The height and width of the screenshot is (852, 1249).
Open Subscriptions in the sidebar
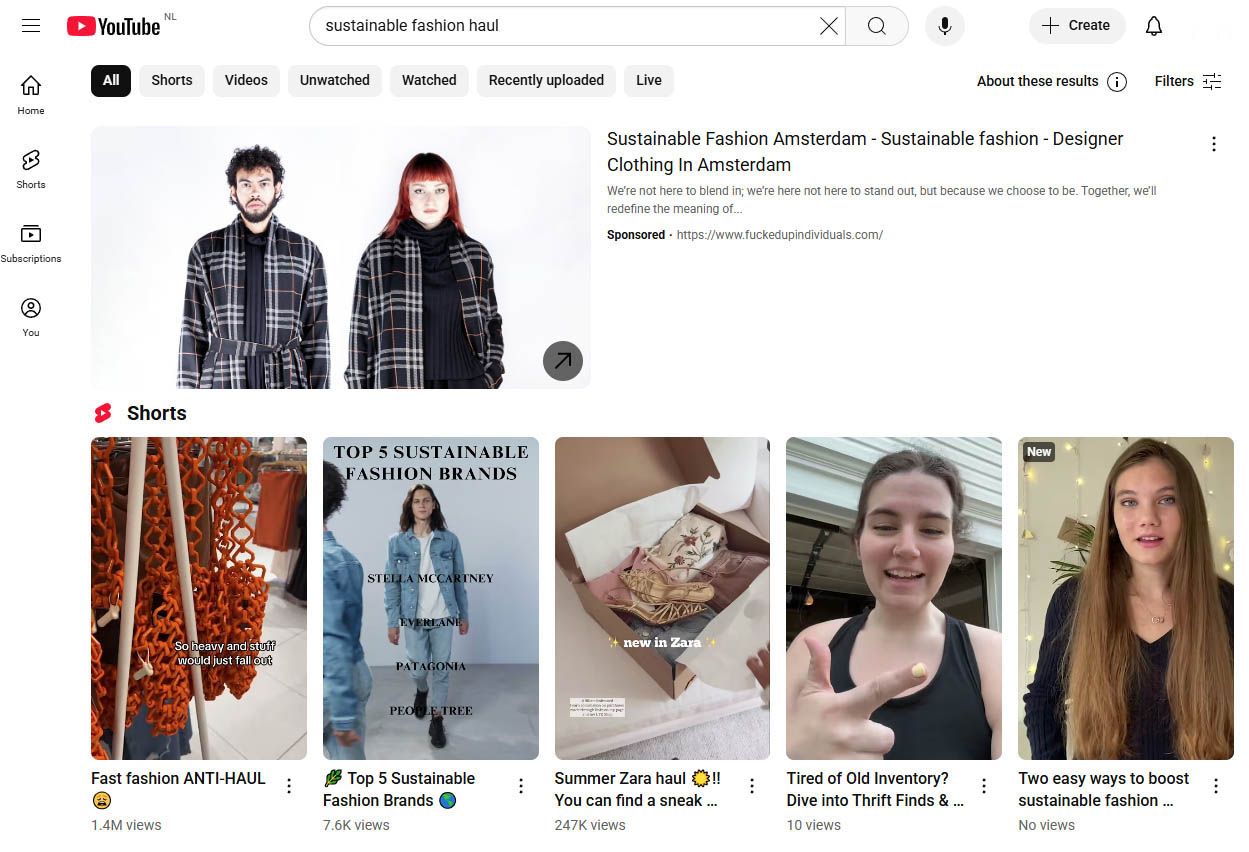(x=31, y=243)
